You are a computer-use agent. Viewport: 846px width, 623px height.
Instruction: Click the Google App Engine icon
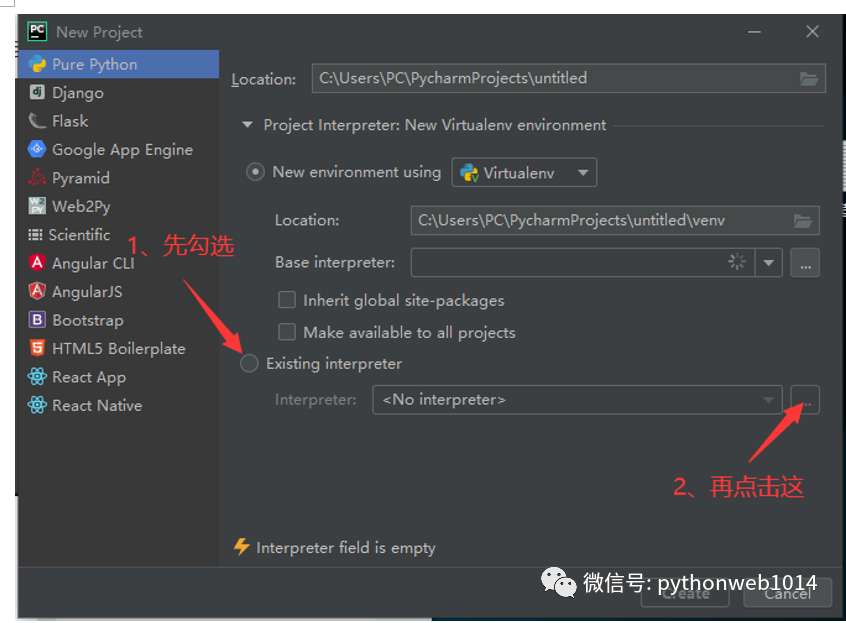tap(37, 149)
